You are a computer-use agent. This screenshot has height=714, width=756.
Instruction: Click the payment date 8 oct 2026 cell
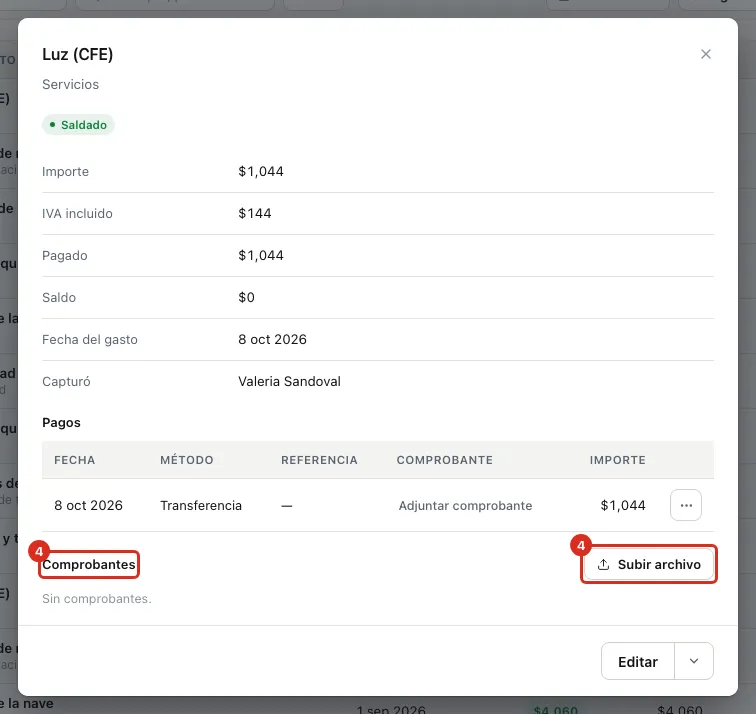pos(88,506)
